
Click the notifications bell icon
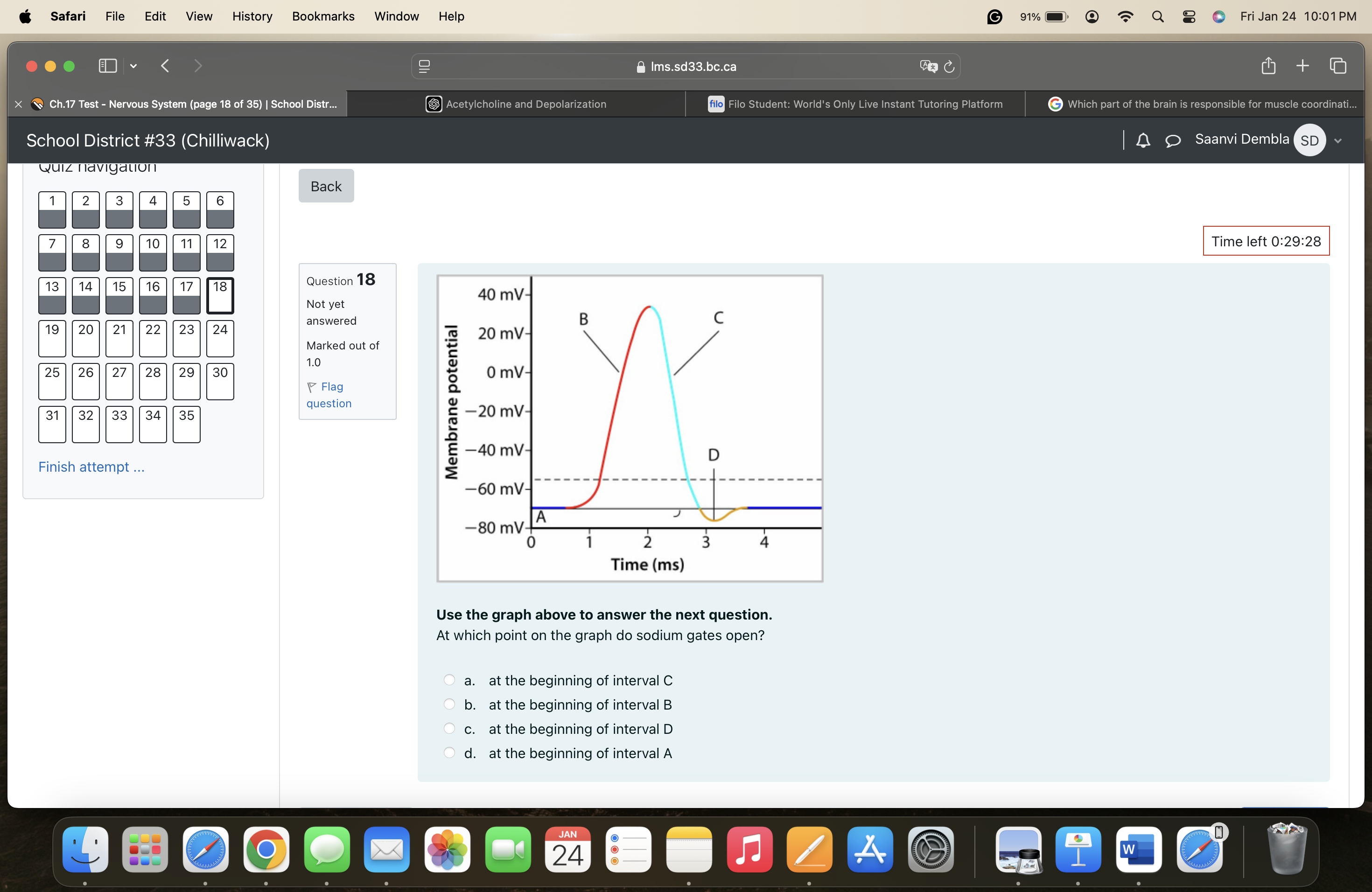click(1142, 140)
